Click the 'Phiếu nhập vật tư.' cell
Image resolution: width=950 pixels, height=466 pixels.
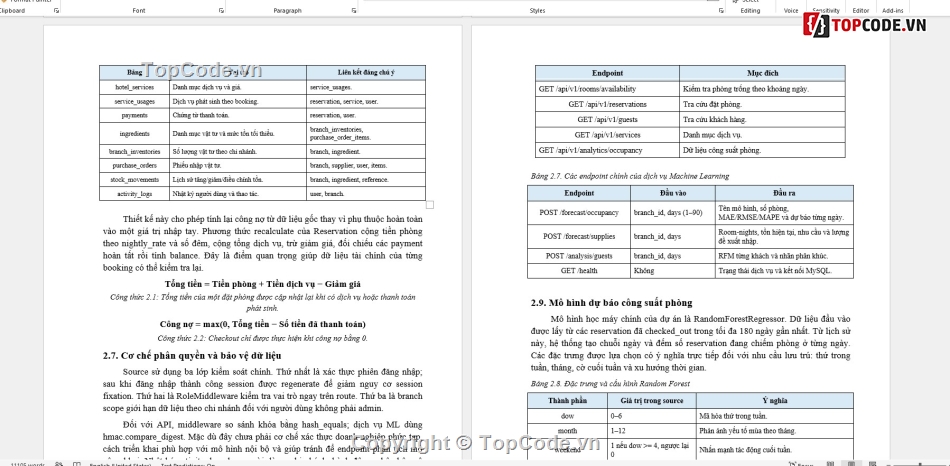[238, 165]
